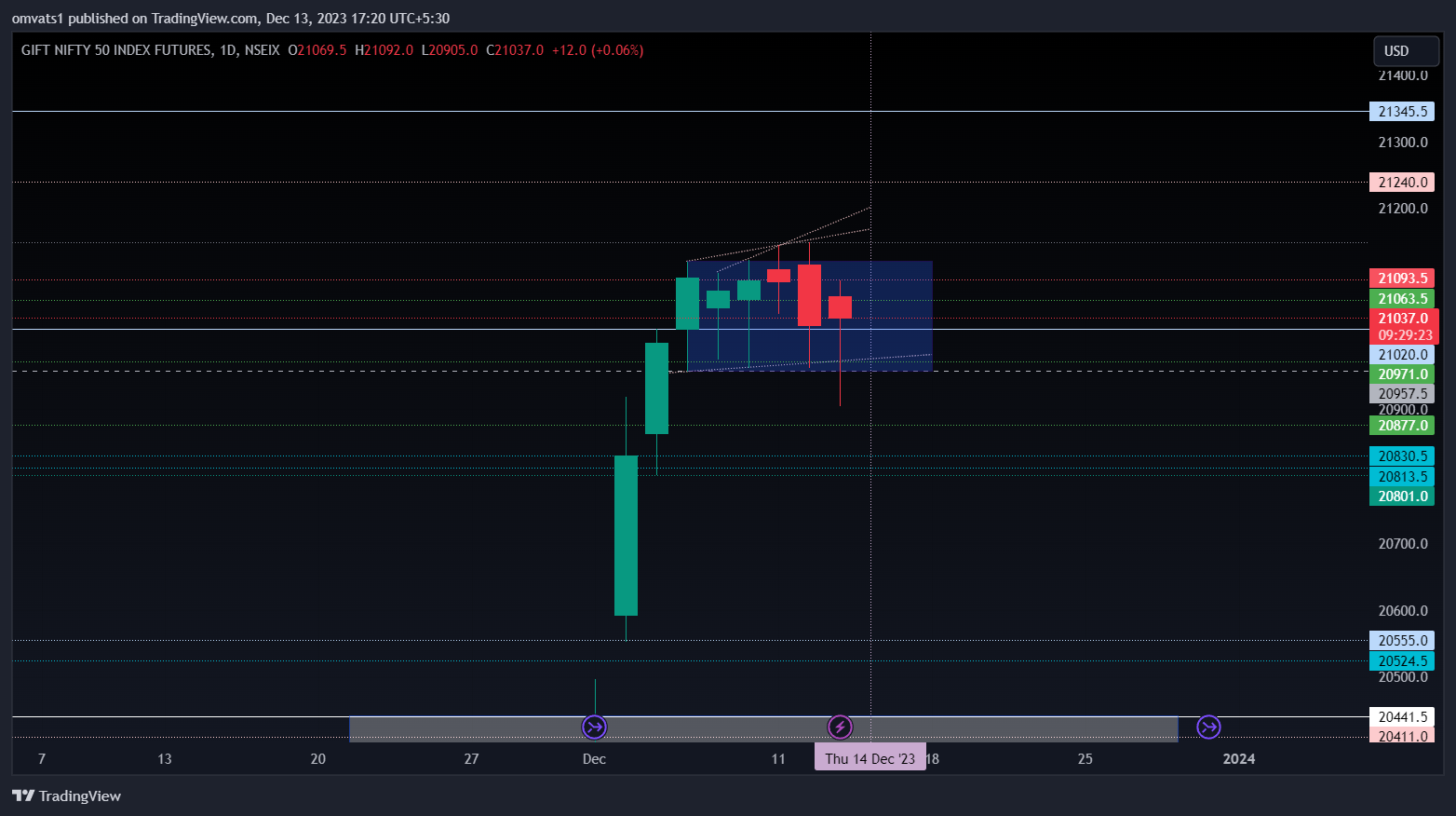
Task: Click the purple lightning event icon
Action: (x=840, y=727)
